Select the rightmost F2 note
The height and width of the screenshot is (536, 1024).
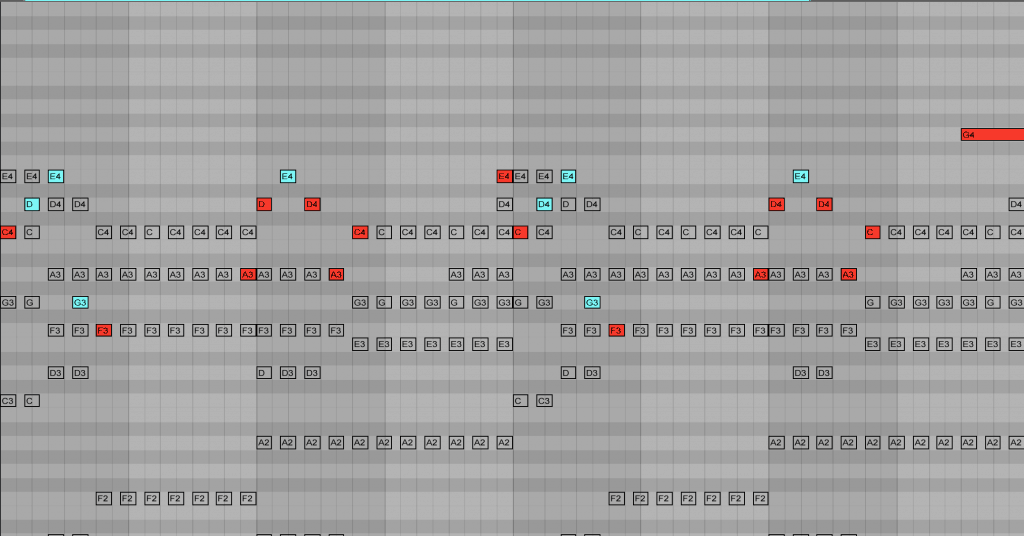(x=760, y=498)
